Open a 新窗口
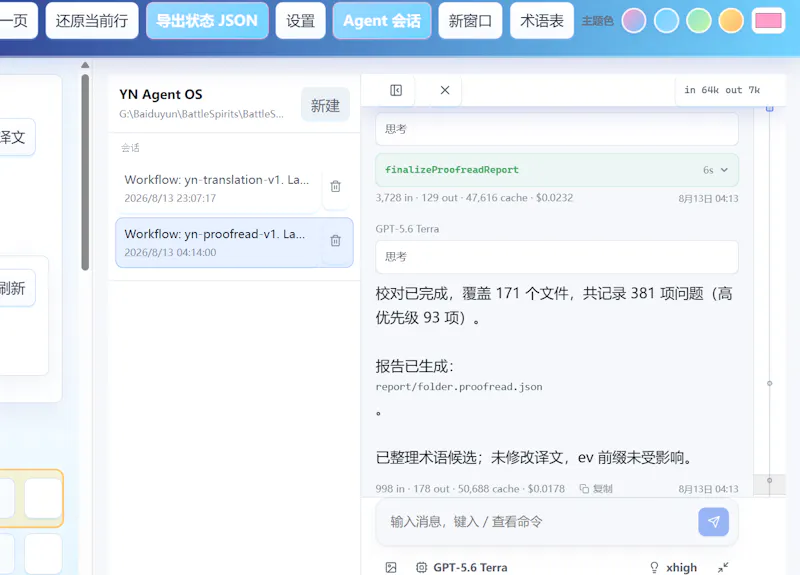Viewport: 800px width, 575px height. 470,20
